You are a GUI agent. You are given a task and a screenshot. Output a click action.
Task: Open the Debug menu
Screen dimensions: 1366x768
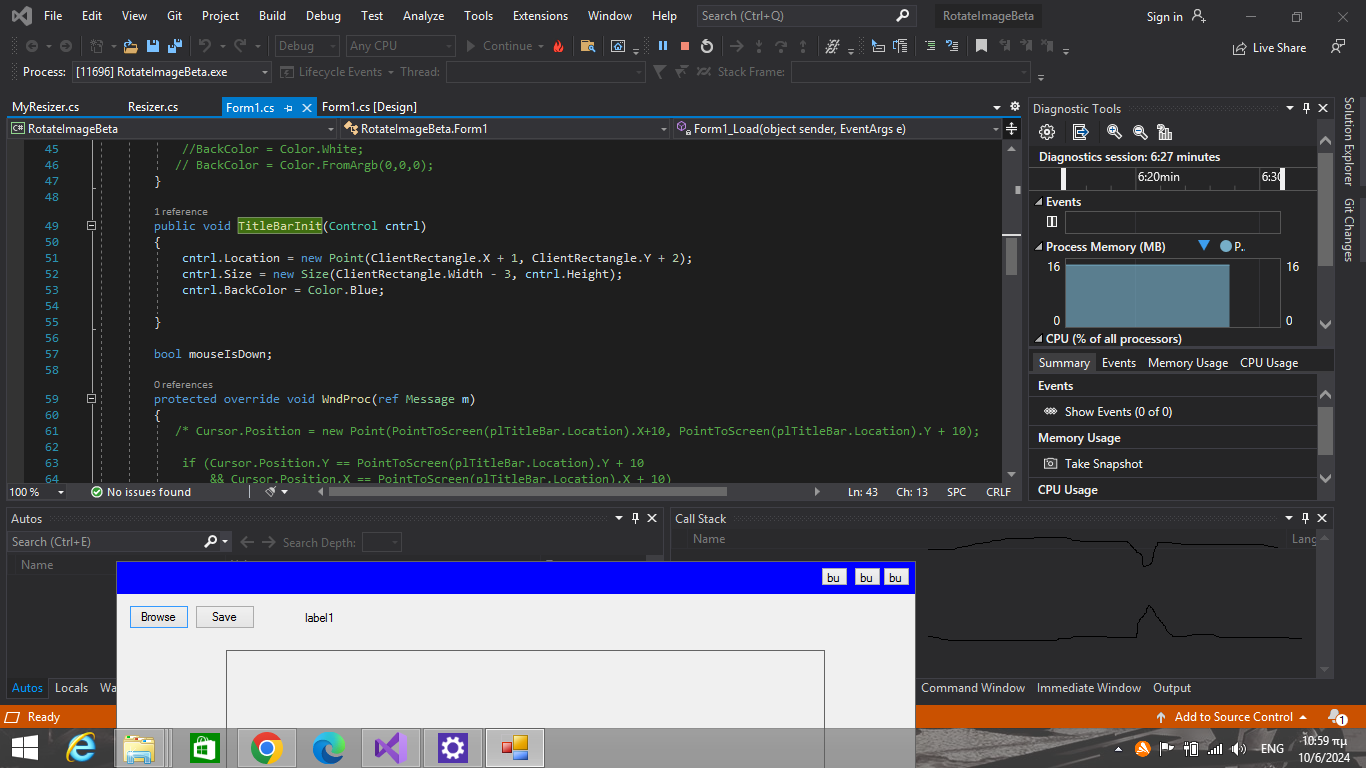(x=322, y=16)
